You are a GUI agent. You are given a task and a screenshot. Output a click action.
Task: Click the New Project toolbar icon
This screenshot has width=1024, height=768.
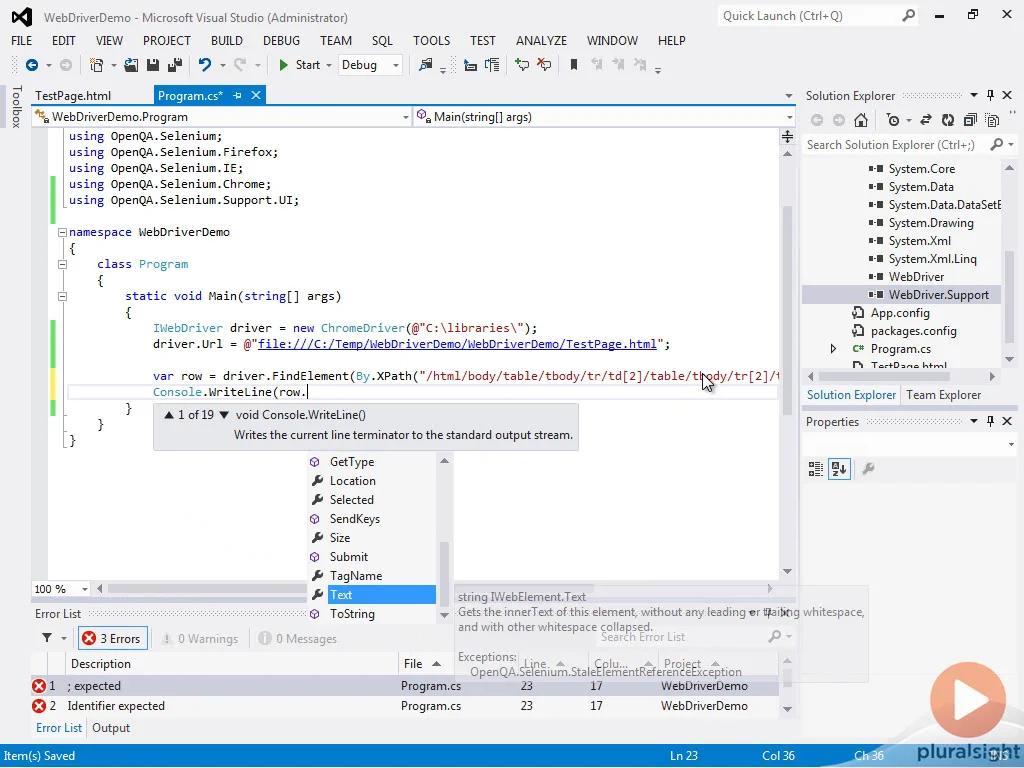point(97,65)
